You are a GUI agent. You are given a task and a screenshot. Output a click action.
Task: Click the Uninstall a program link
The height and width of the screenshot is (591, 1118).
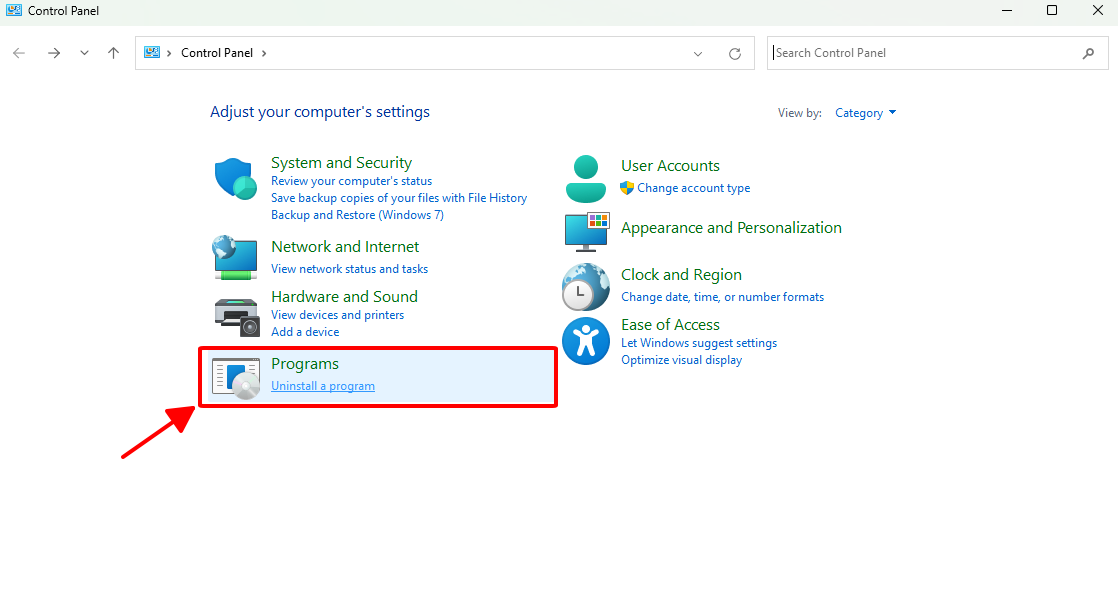coord(323,386)
